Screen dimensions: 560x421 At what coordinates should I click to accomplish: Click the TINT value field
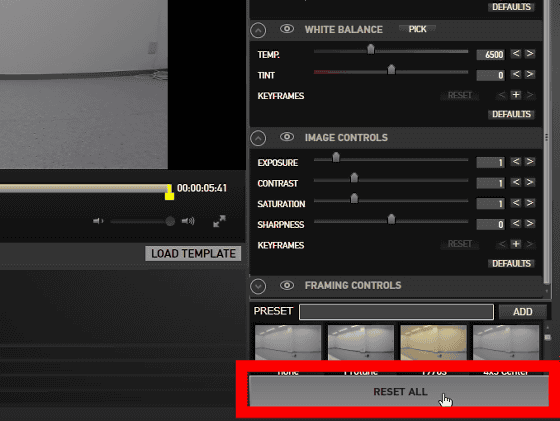point(491,75)
